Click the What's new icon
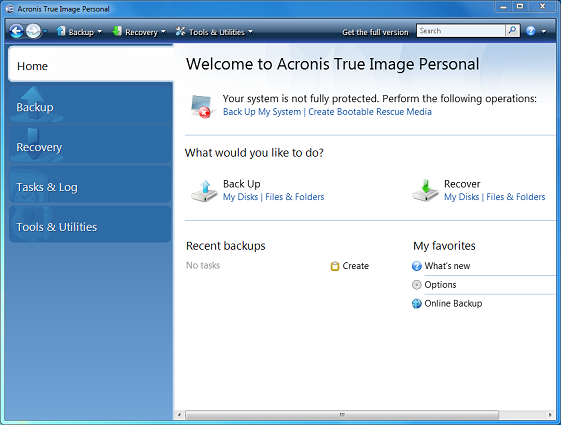Viewport: 561px width, 425px height. click(x=417, y=266)
